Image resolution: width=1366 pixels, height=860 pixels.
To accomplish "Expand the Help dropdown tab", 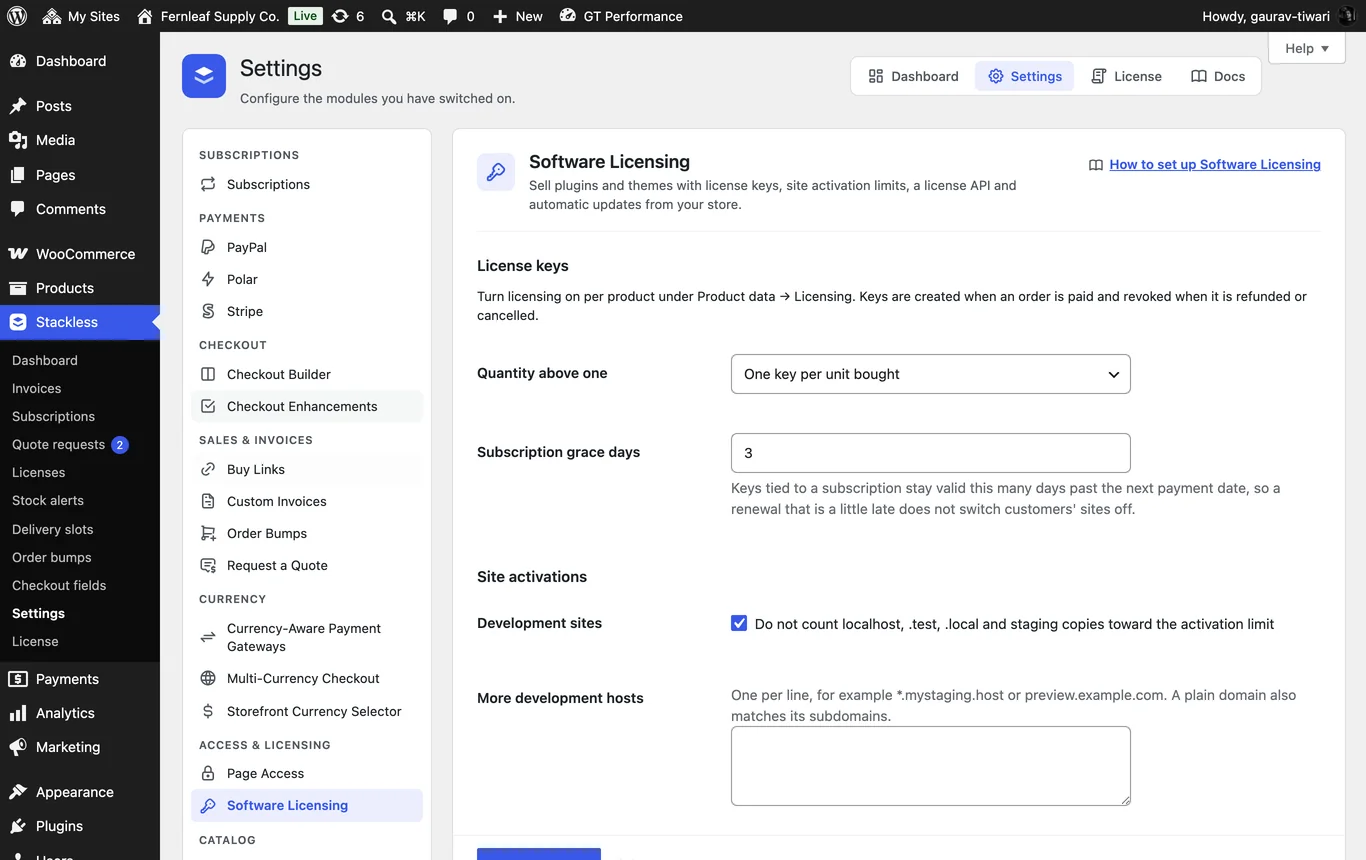I will pos(1307,48).
